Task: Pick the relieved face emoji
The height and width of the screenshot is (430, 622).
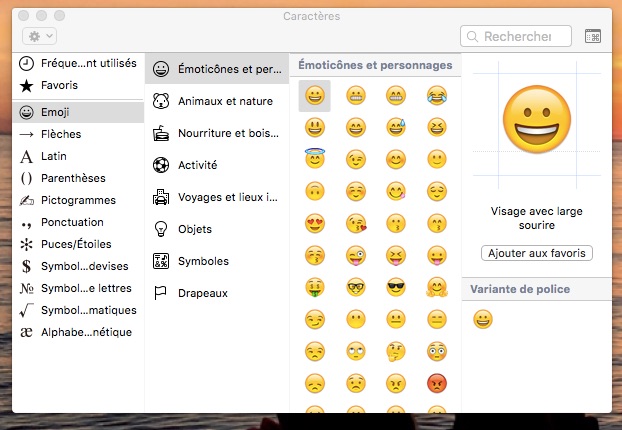Action: tap(437, 192)
